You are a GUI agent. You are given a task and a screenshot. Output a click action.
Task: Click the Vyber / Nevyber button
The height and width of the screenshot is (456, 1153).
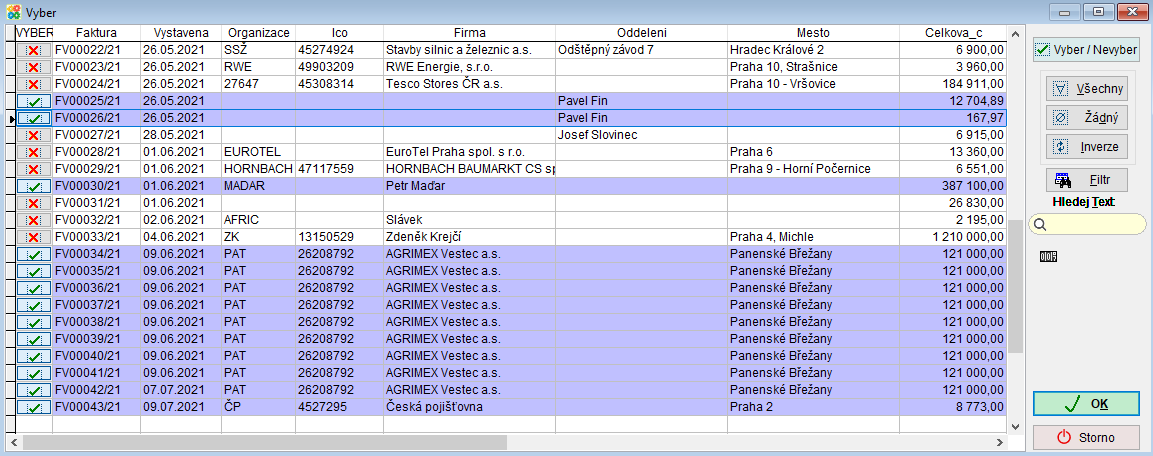point(1086,50)
